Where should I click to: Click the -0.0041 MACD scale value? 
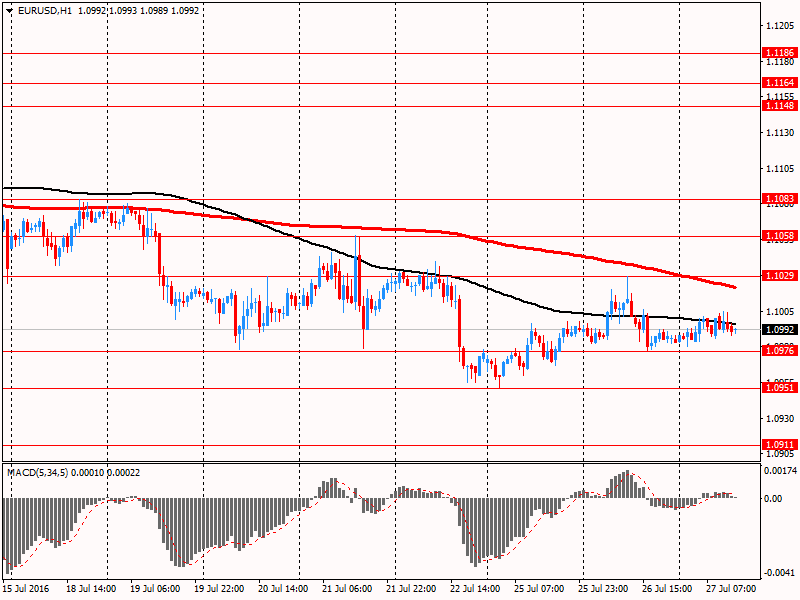point(780,573)
